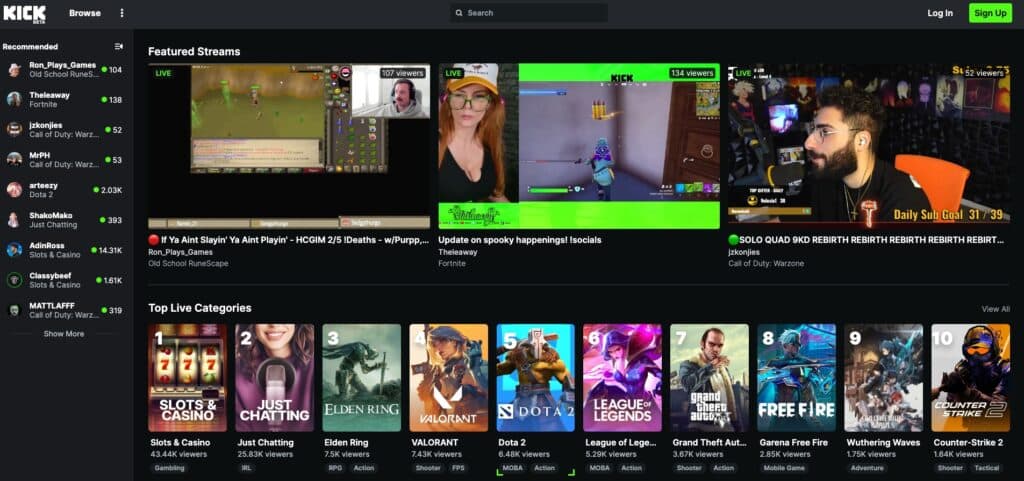The width and height of the screenshot is (1024, 481).
Task: Open MrPH avatar in sidebar
Action: [x=14, y=159]
